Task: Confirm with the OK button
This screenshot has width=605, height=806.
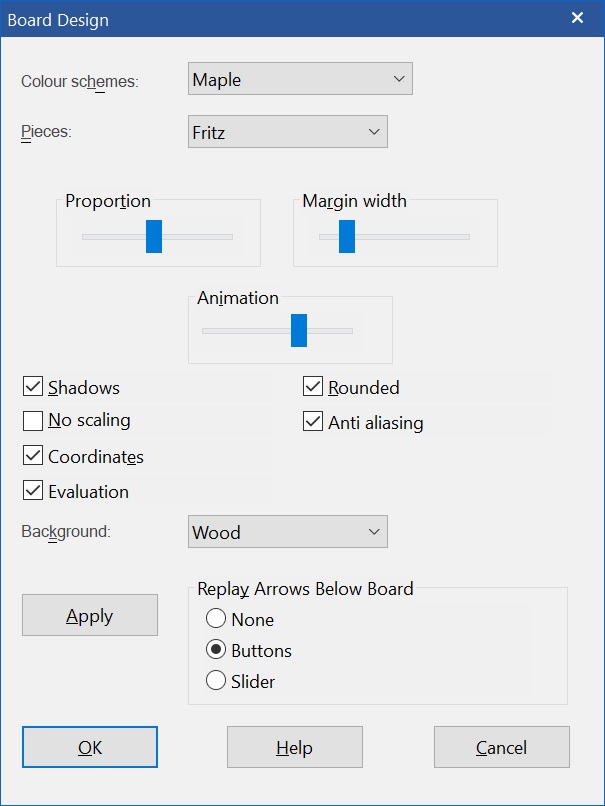Action: point(90,747)
